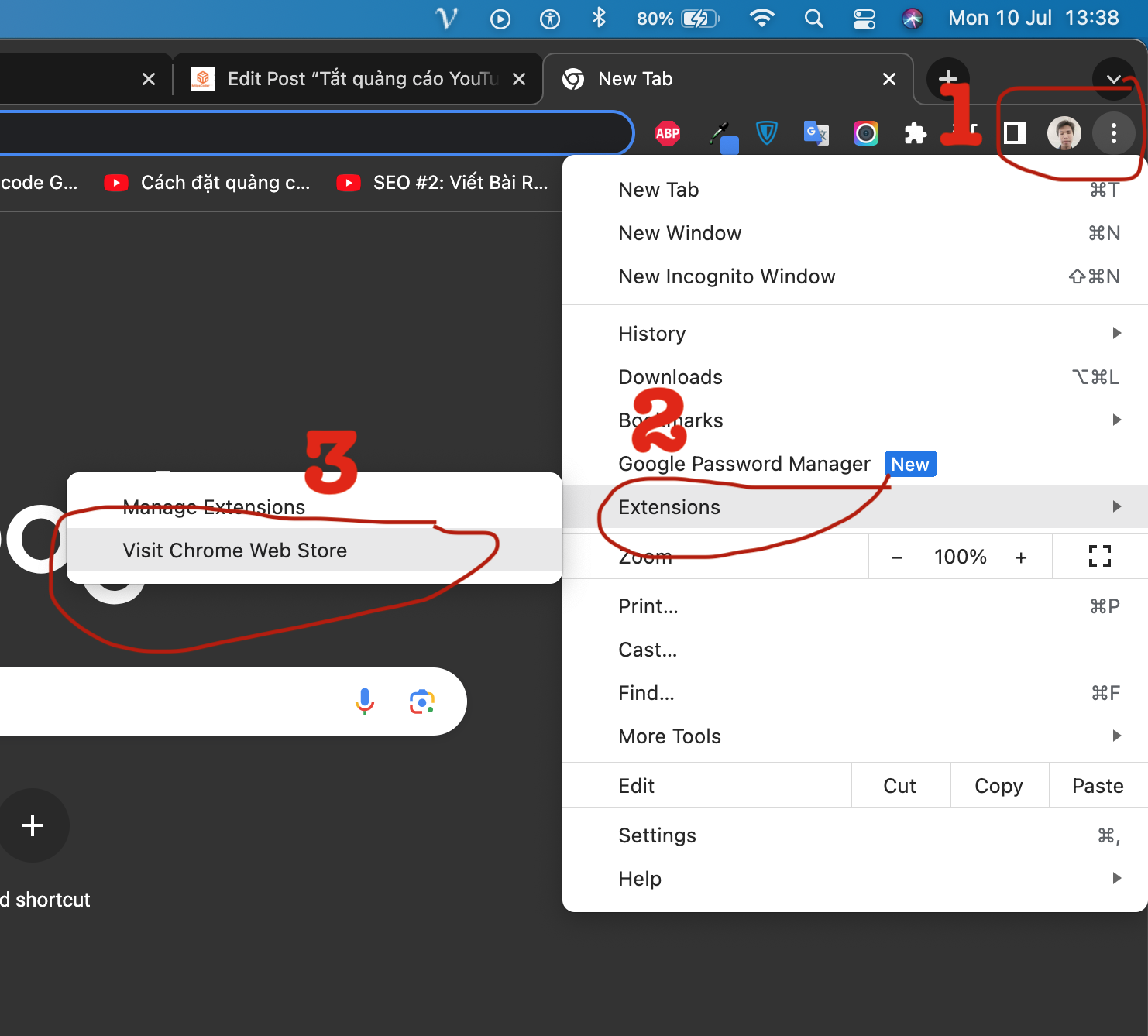Click the accessibility menu bar icon
Screen dimensions: 1148x1036
pyautogui.click(x=550, y=19)
